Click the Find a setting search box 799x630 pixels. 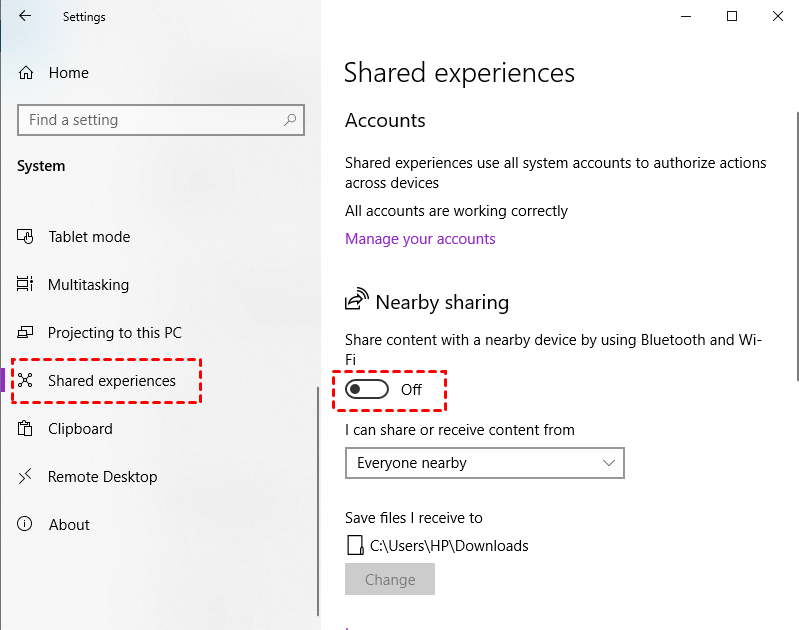(x=161, y=120)
